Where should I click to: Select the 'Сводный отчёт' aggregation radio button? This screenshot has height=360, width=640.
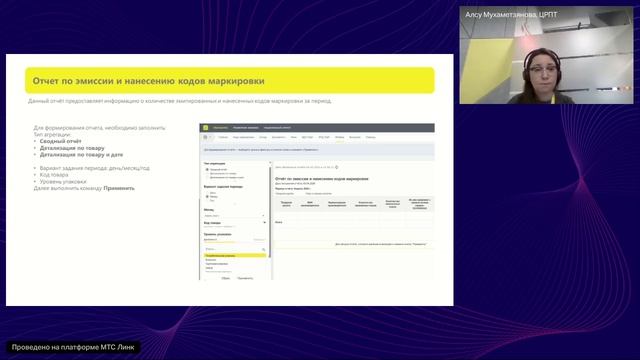pos(207,169)
